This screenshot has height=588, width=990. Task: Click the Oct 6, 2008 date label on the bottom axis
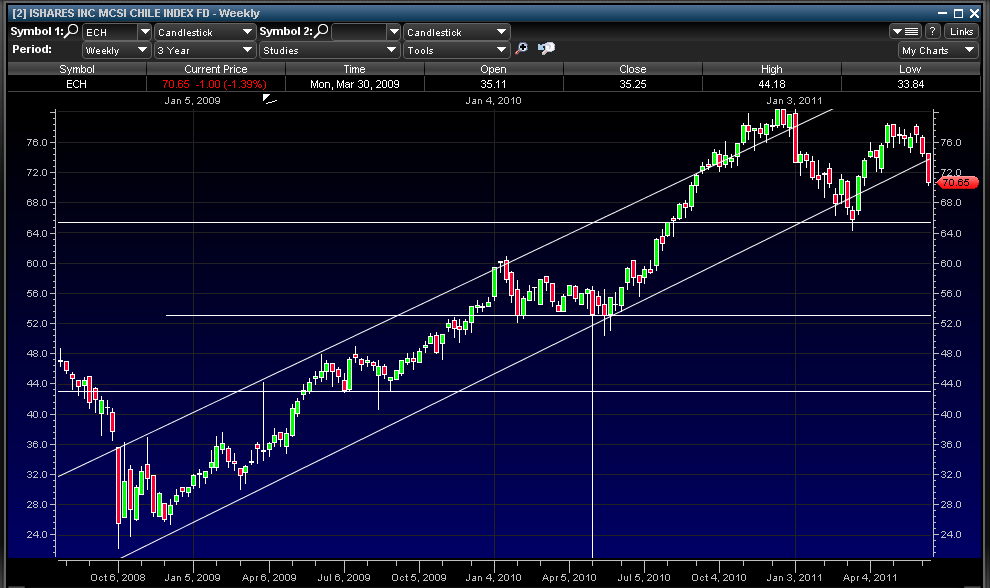[x=117, y=577]
